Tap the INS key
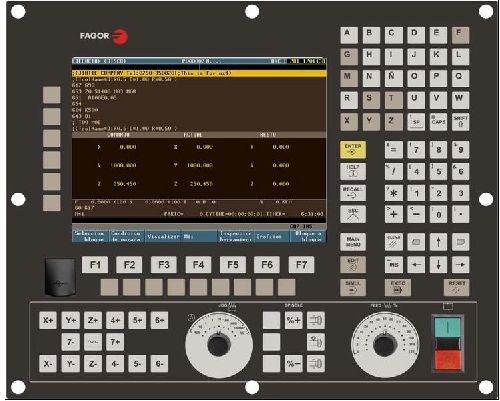Image resolution: width=500 pixels, height=401 pixels. (394, 264)
